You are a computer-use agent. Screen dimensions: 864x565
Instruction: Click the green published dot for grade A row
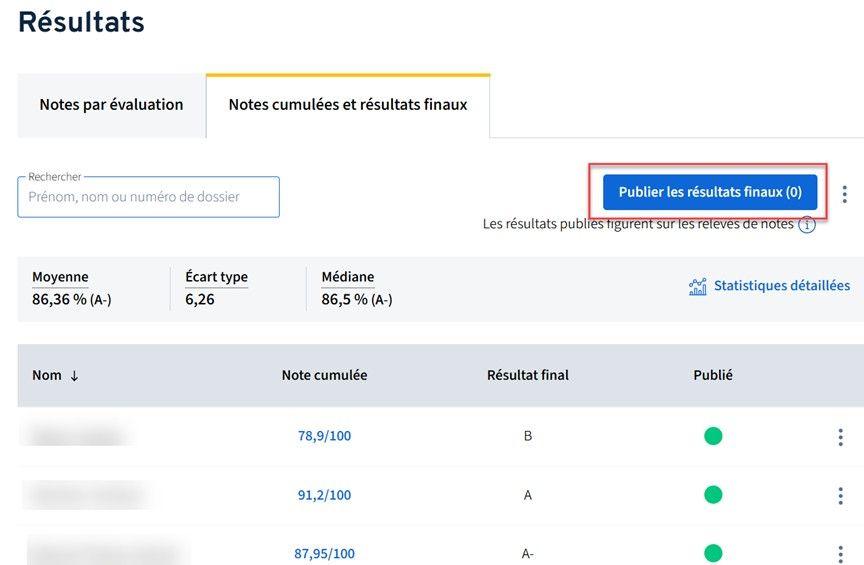point(713,494)
